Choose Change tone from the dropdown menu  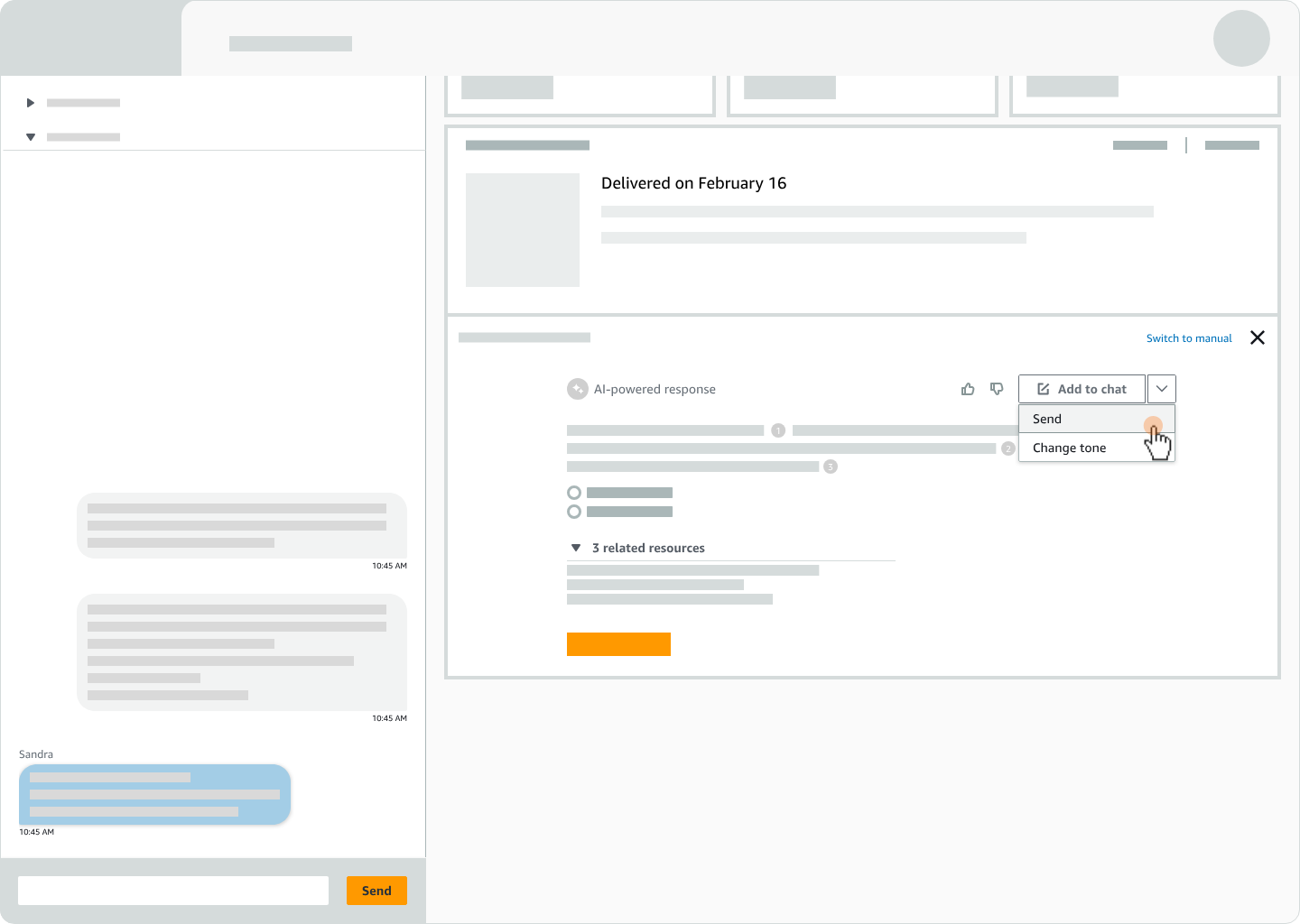[x=1070, y=448]
